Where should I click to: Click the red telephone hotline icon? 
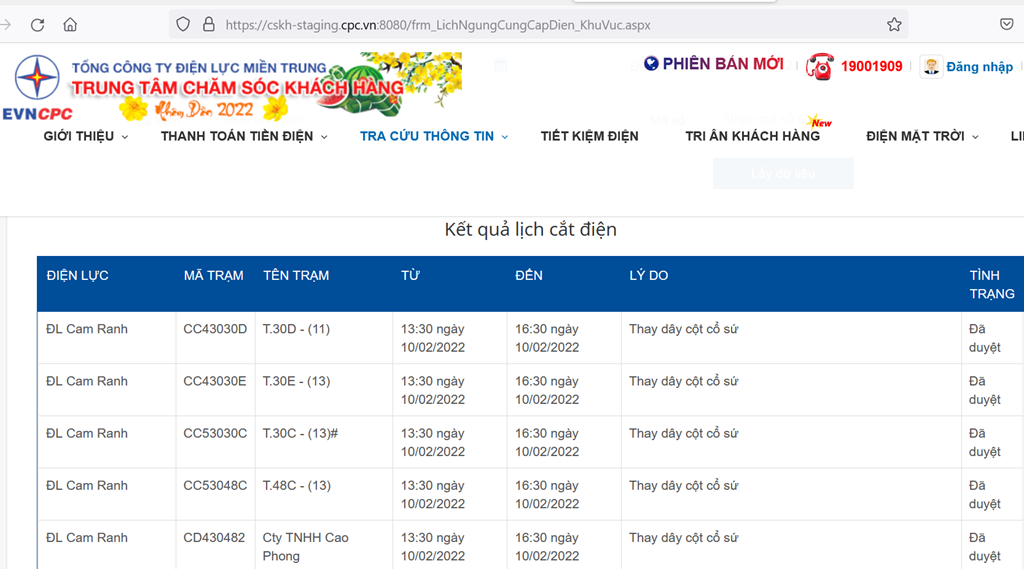pyautogui.click(x=821, y=66)
